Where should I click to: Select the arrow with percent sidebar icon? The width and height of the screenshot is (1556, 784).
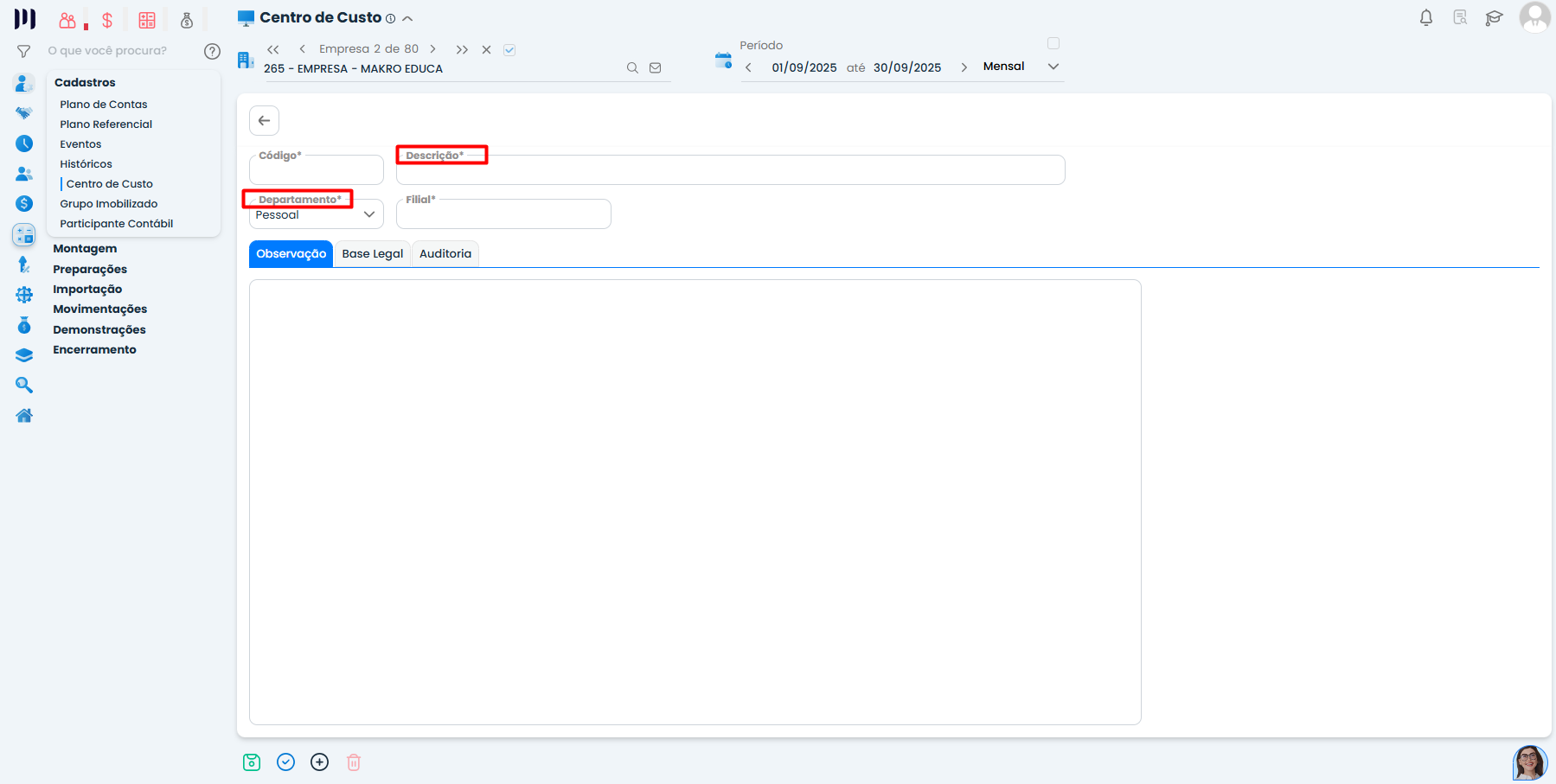[x=24, y=265]
